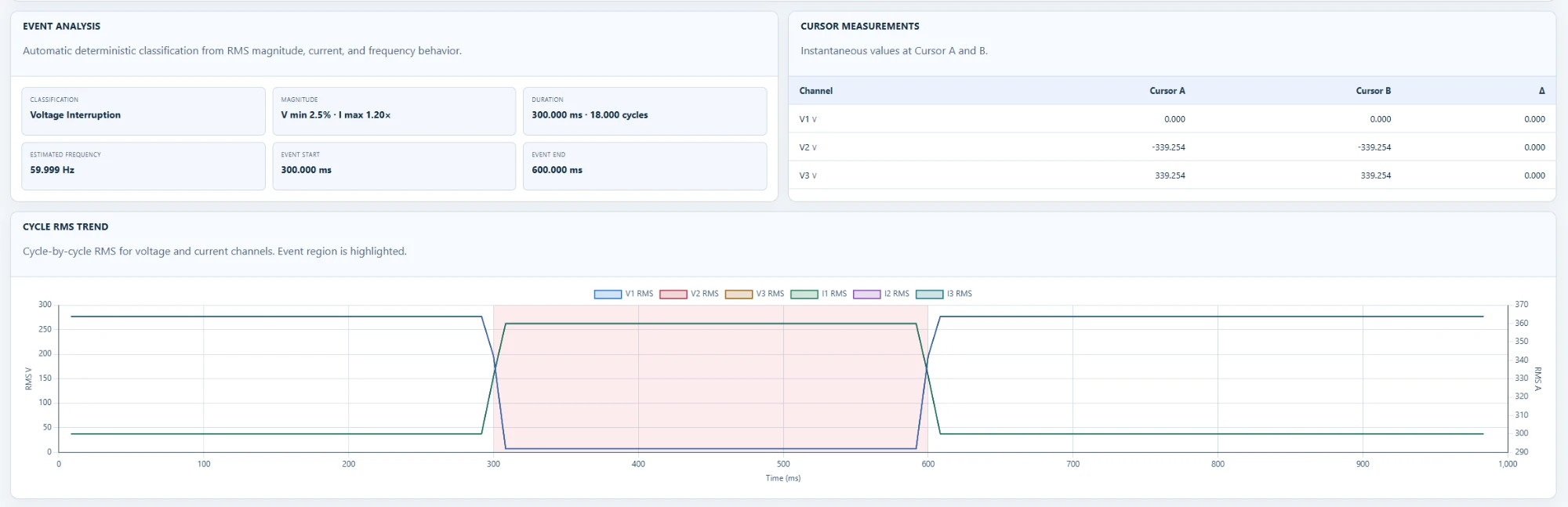Screen dimensions: 1568x507
Task: Select the V3 V channel row label
Action: [808, 176]
